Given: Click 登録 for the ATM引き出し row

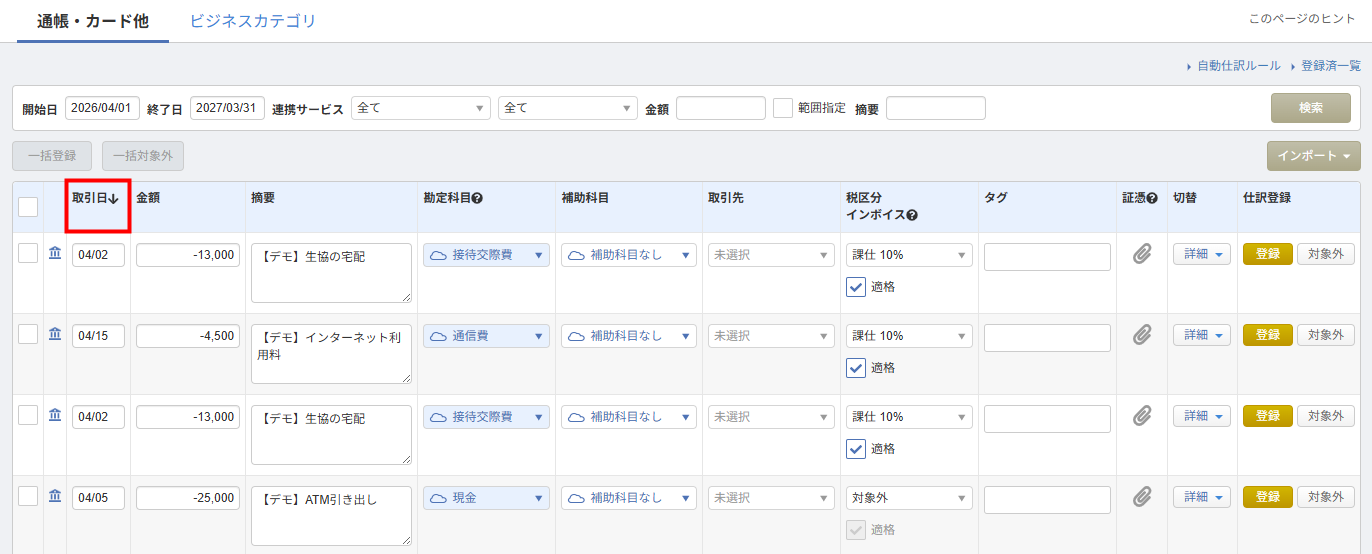Looking at the screenshot, I should point(1267,497).
